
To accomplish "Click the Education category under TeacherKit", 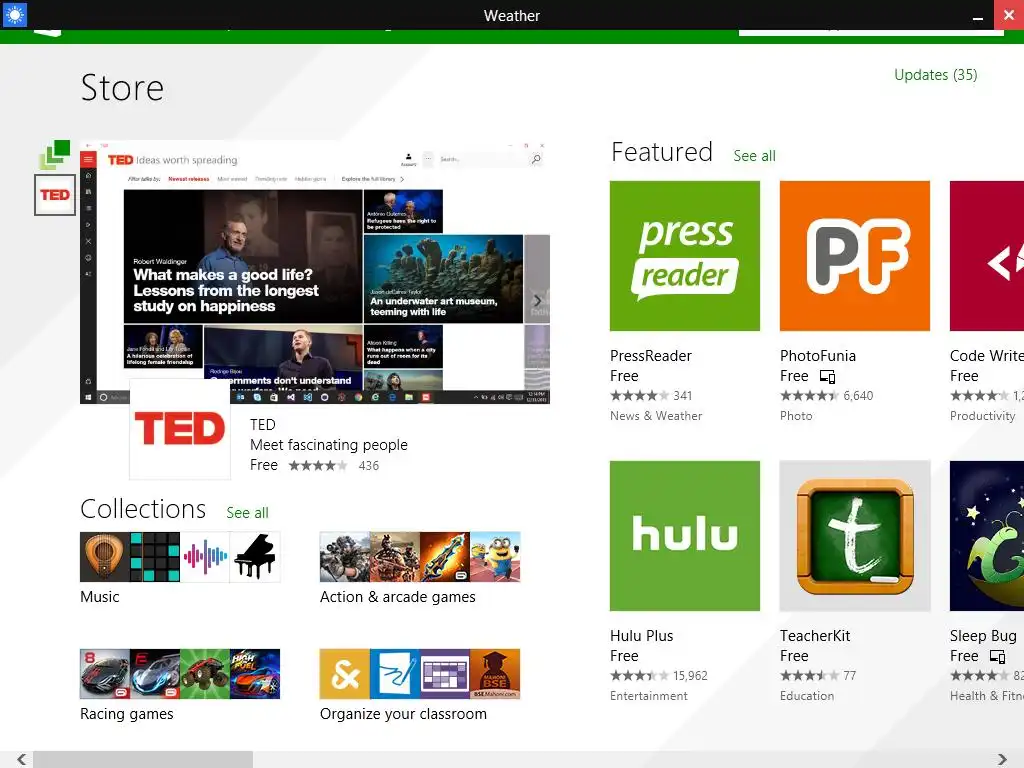I will (x=807, y=696).
